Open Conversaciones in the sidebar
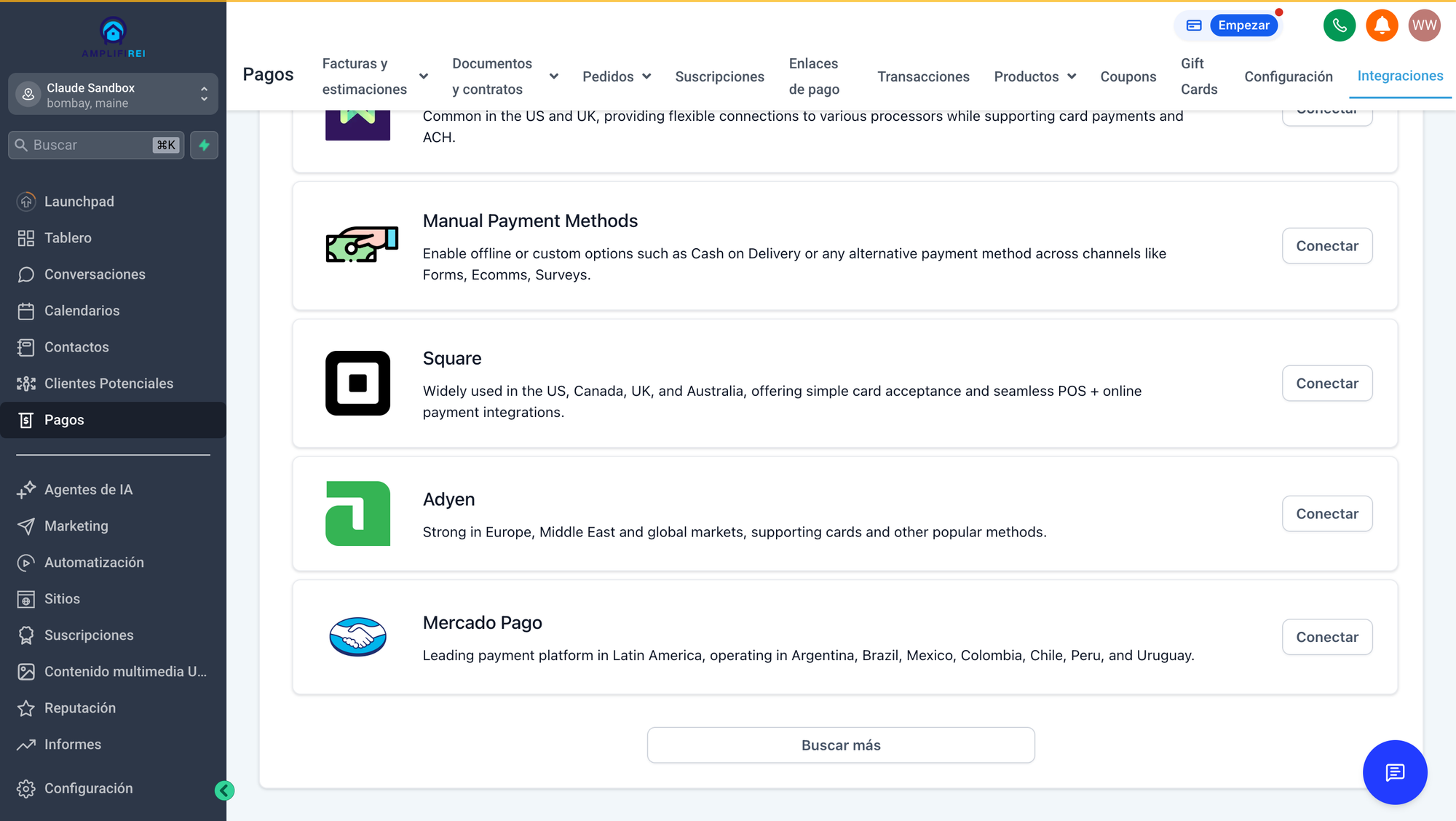This screenshot has width=1456, height=821. 95,274
